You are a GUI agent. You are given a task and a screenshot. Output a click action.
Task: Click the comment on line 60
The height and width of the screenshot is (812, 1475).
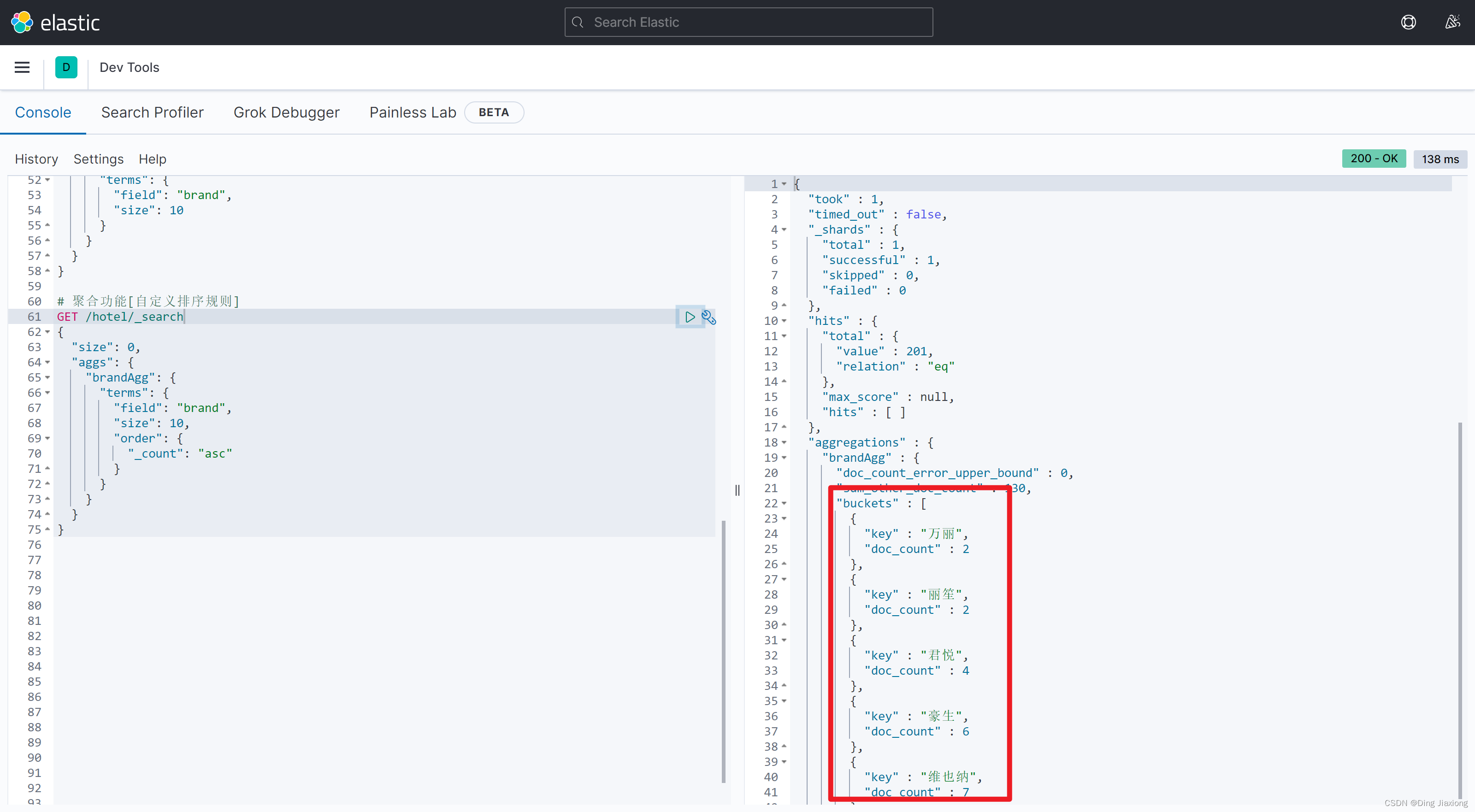point(148,301)
